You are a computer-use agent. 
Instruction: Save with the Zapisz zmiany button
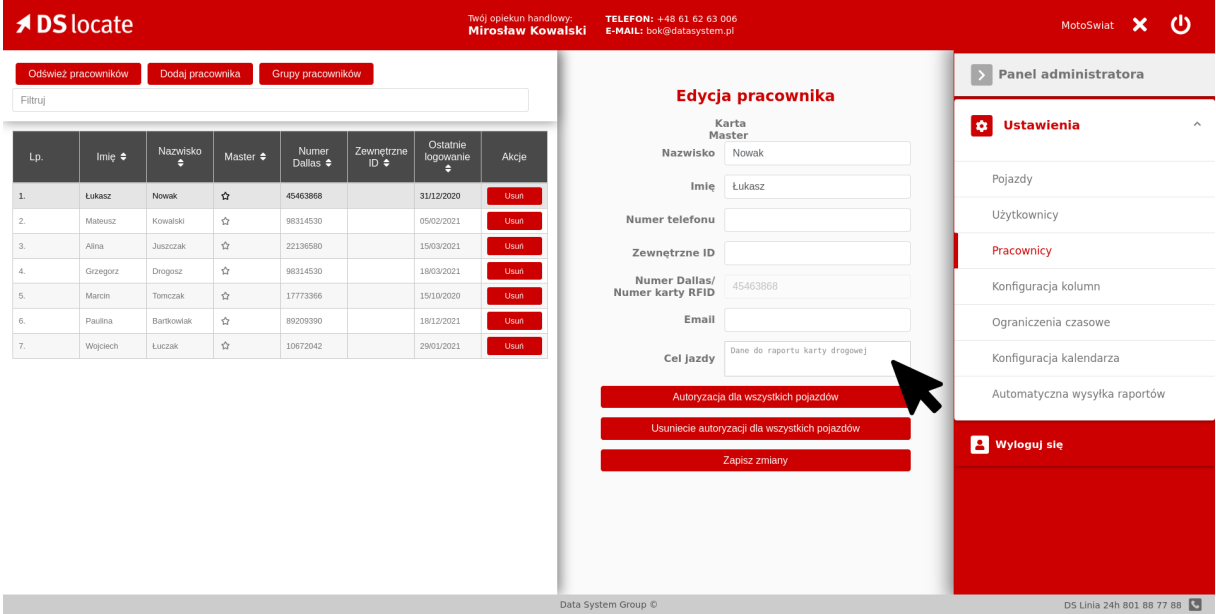pos(755,461)
